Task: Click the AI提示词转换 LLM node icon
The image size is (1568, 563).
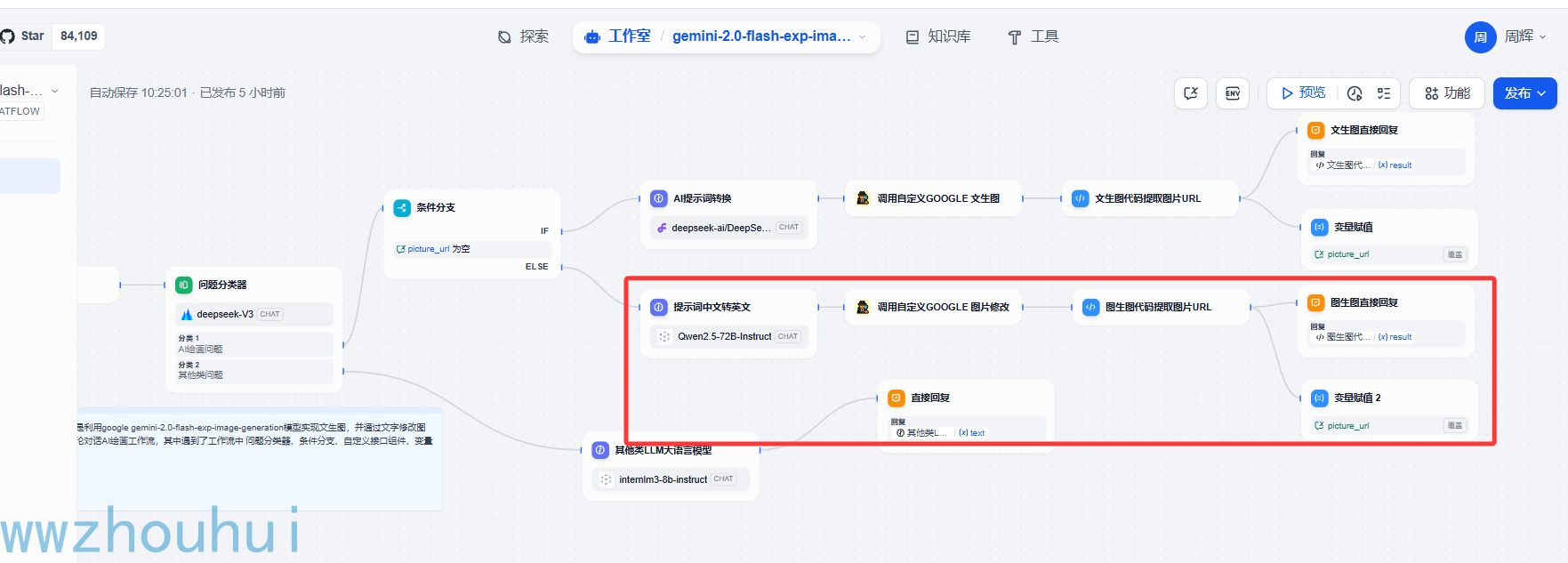Action: [x=659, y=198]
